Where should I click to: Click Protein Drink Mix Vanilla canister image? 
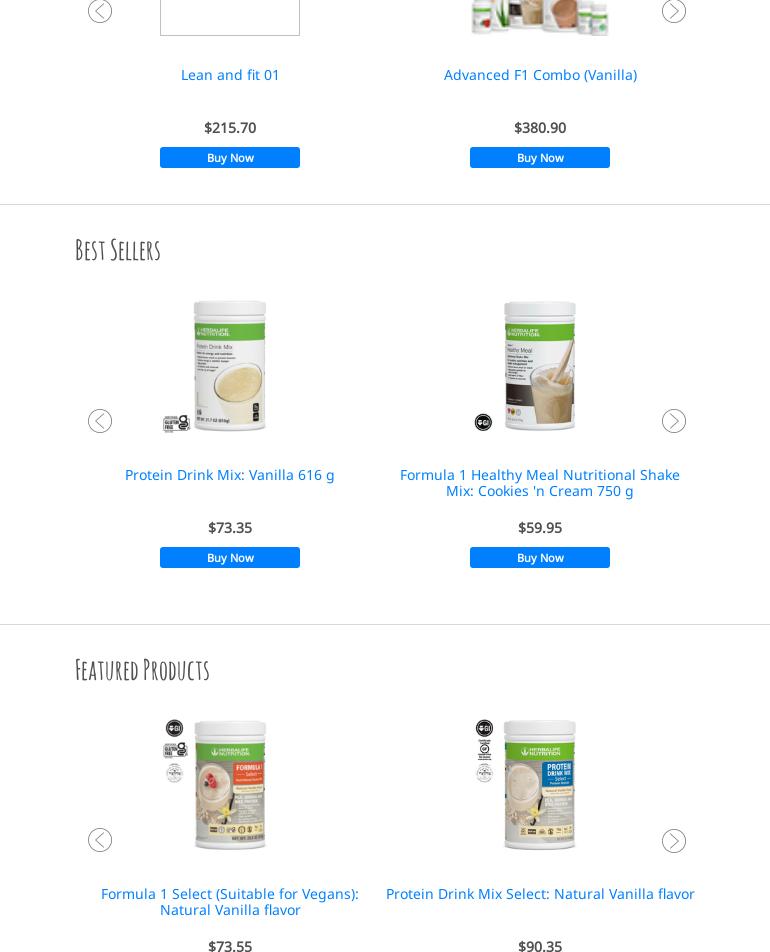click(230, 366)
